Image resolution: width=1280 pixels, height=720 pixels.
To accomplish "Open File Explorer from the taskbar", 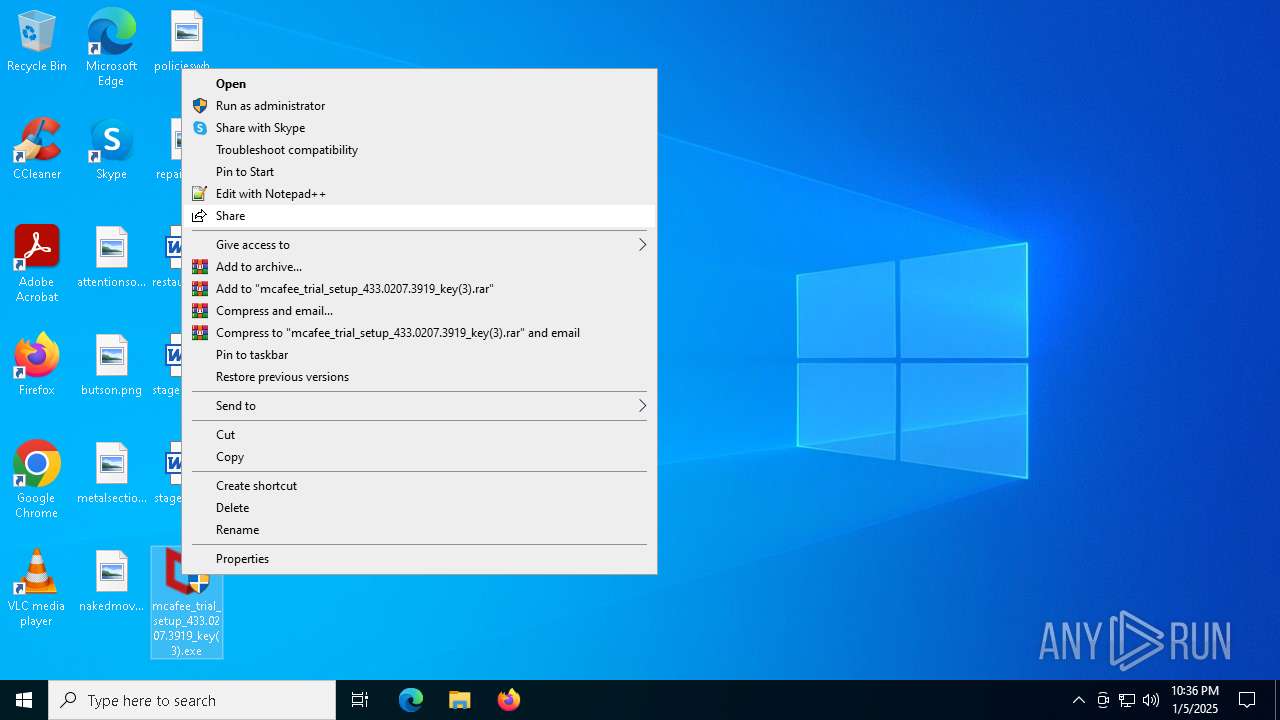I will [460, 700].
